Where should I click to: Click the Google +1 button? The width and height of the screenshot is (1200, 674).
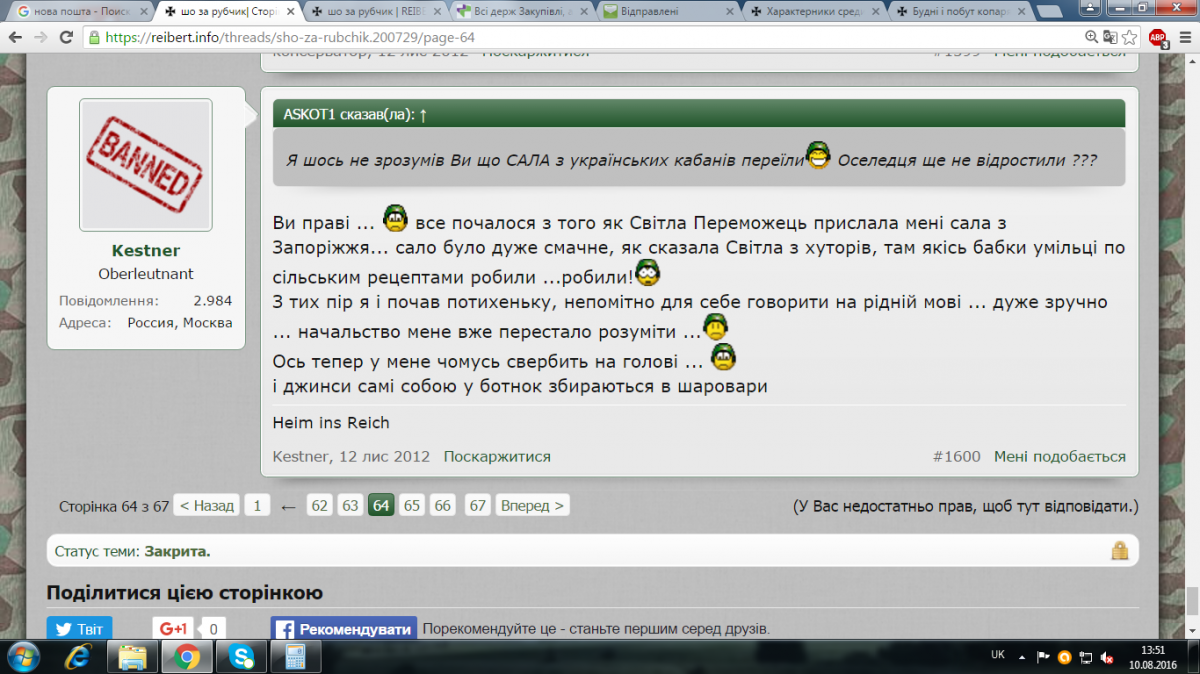tap(173, 629)
